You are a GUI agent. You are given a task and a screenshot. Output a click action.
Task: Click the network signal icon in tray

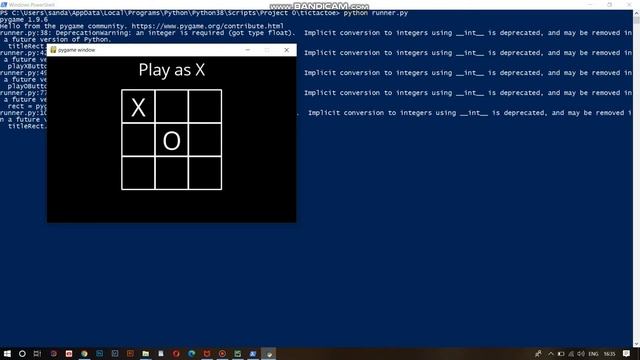[571, 354]
